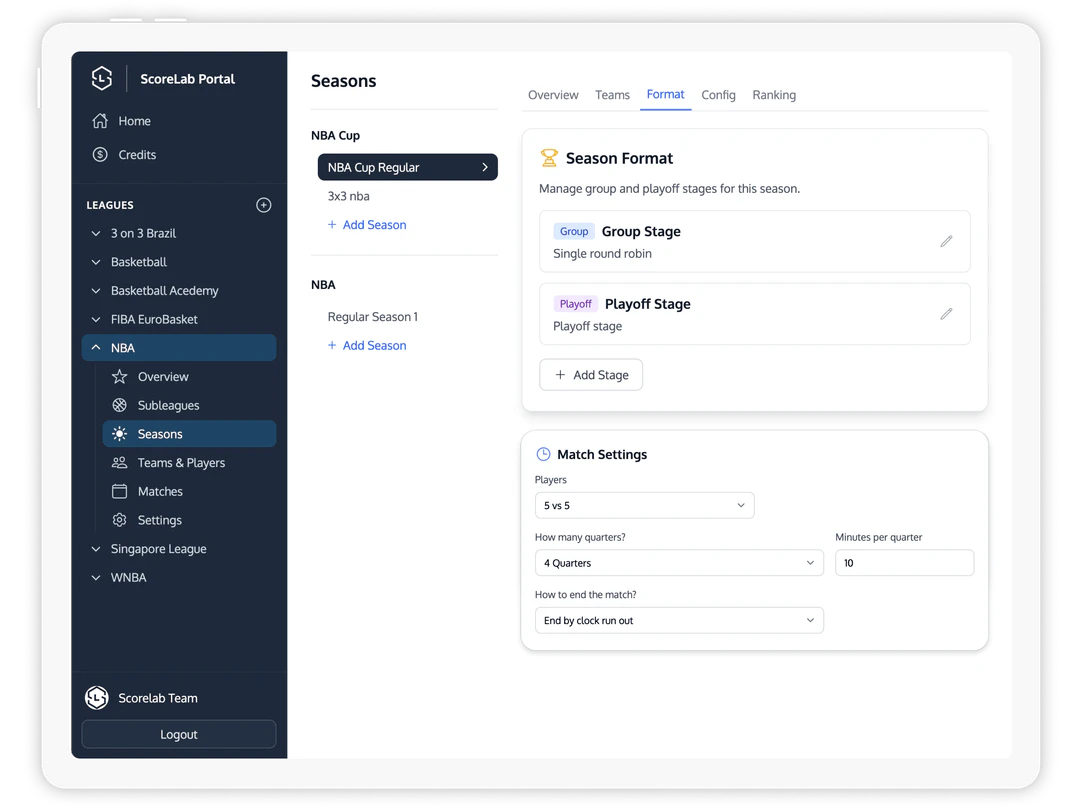Image resolution: width=1080 pixels, height=810 pixels.
Task: Edit the Minutes per quarter value
Action: (904, 562)
